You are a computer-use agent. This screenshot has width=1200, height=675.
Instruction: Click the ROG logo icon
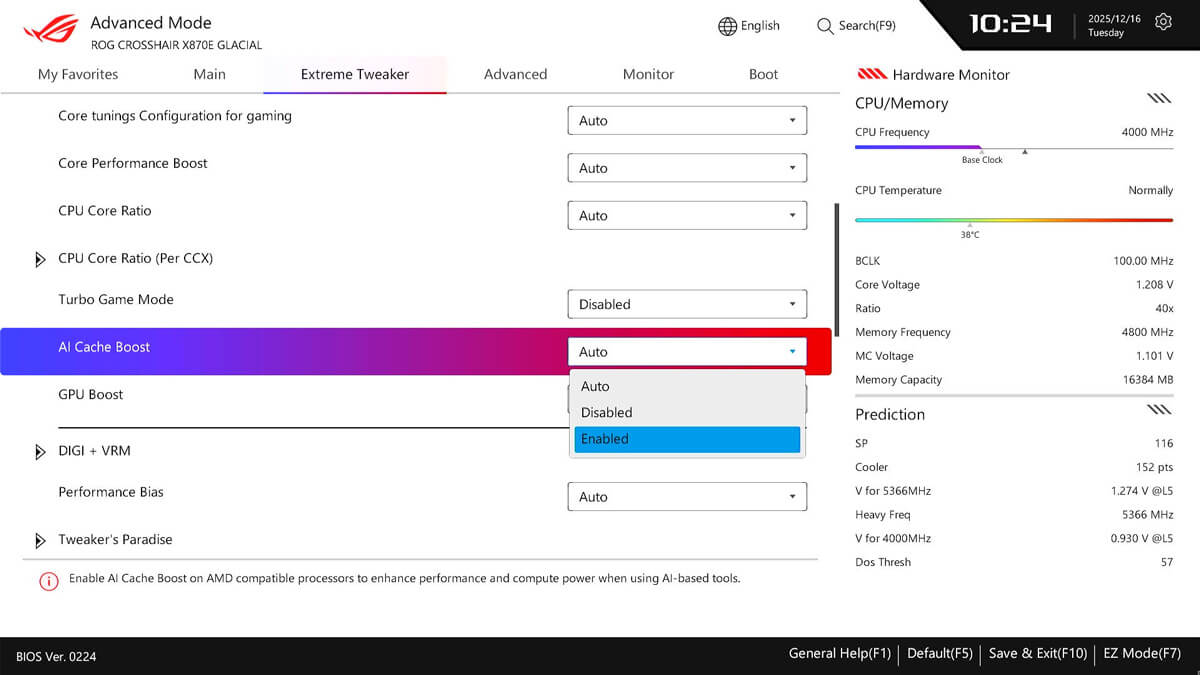[x=50, y=30]
